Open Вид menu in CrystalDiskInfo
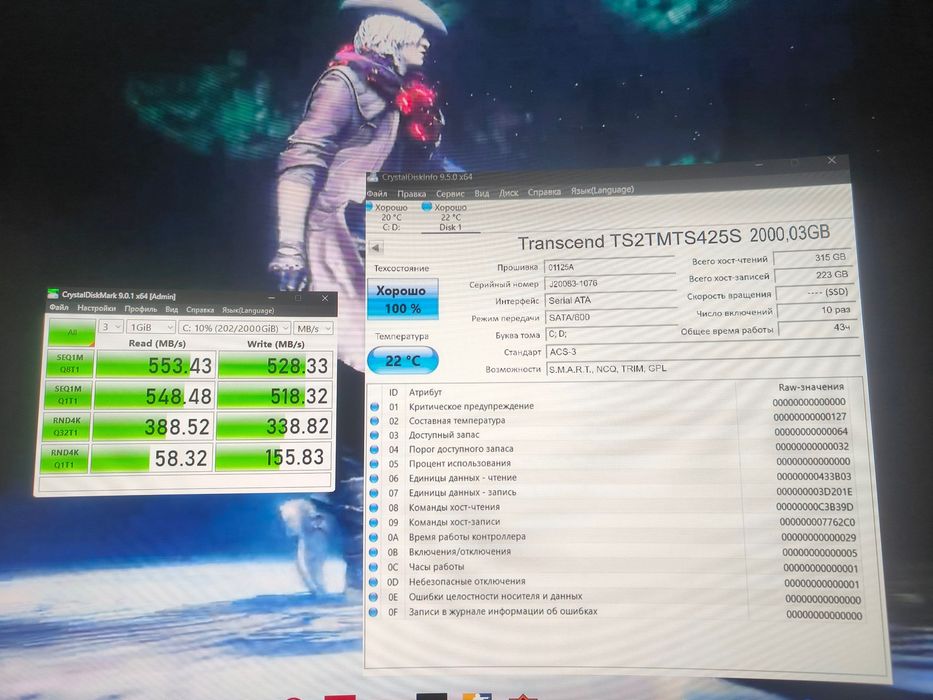Screen dimensions: 933x700 pos(481,193)
